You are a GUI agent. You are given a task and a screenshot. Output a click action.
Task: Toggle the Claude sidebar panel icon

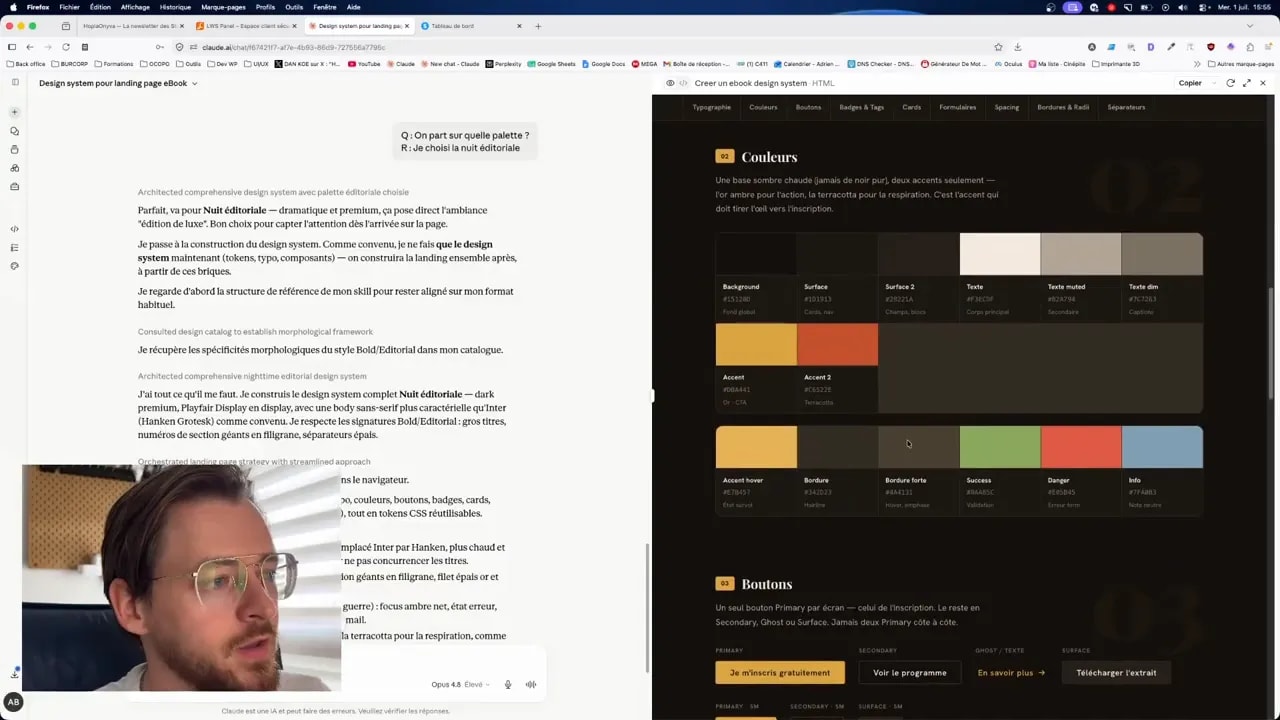[14, 83]
